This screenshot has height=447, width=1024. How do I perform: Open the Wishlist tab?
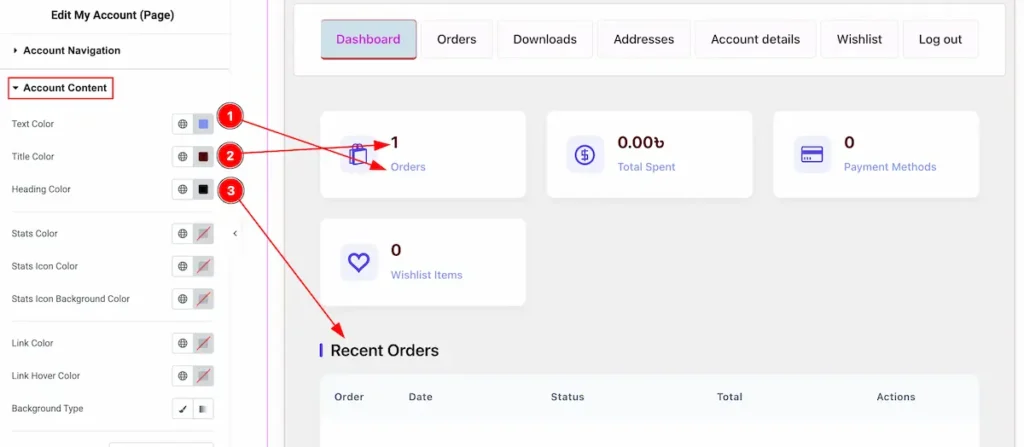[x=859, y=40]
